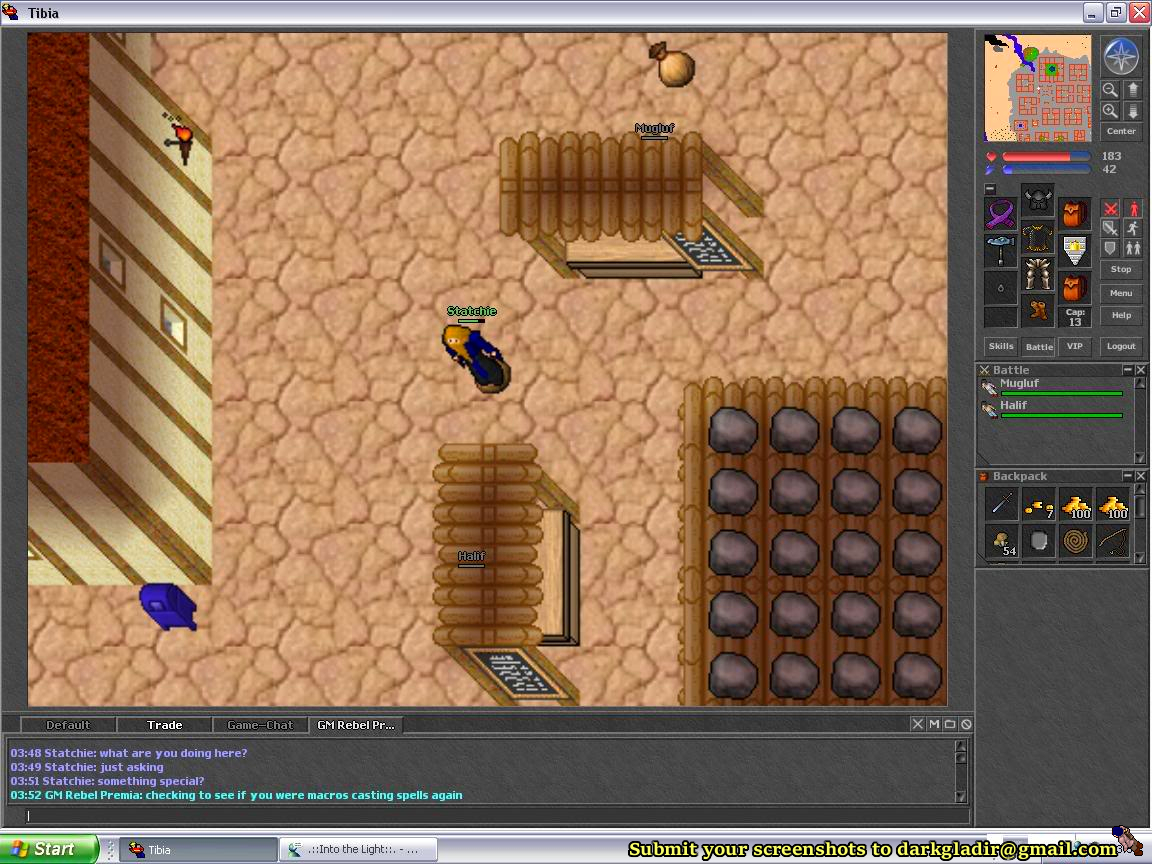
Task: Click the gold coin stack showing 7
Action: click(1039, 506)
